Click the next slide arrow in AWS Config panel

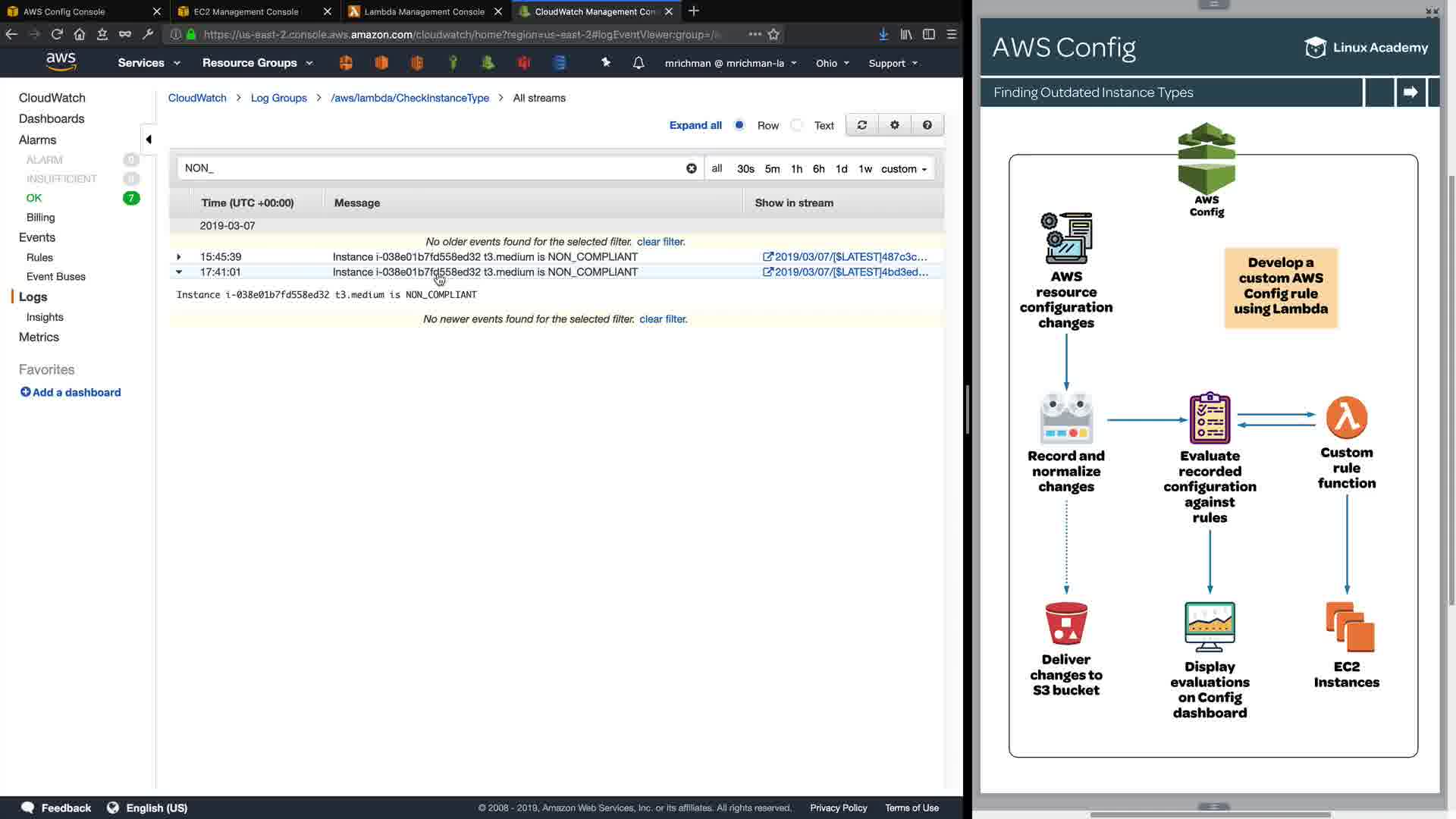1410,93
